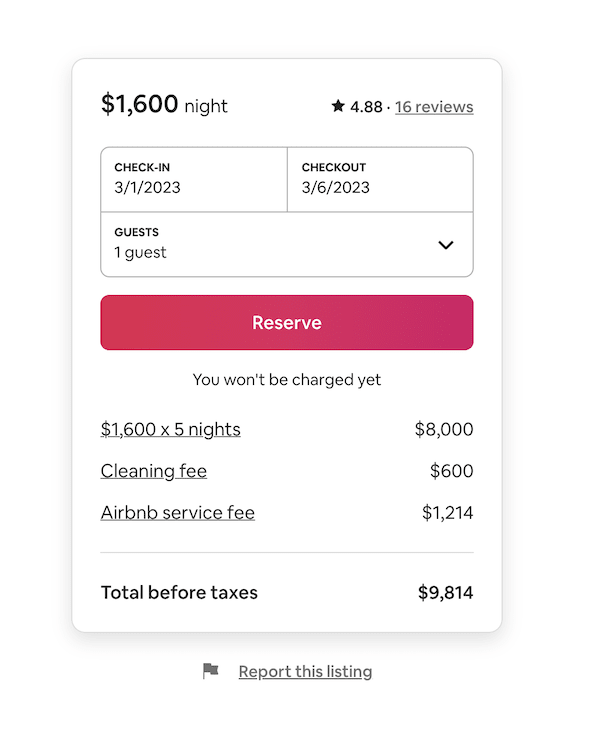Click the 4.88 rating text
Viewport: 600px width, 739px height.
[x=366, y=107]
